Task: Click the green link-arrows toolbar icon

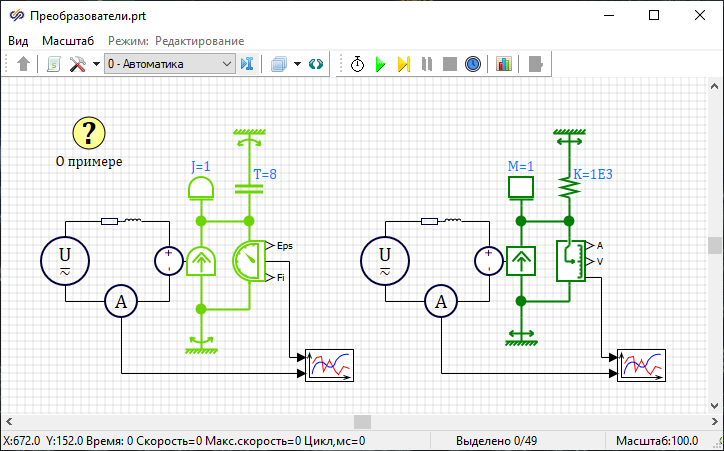Action: tap(316, 64)
